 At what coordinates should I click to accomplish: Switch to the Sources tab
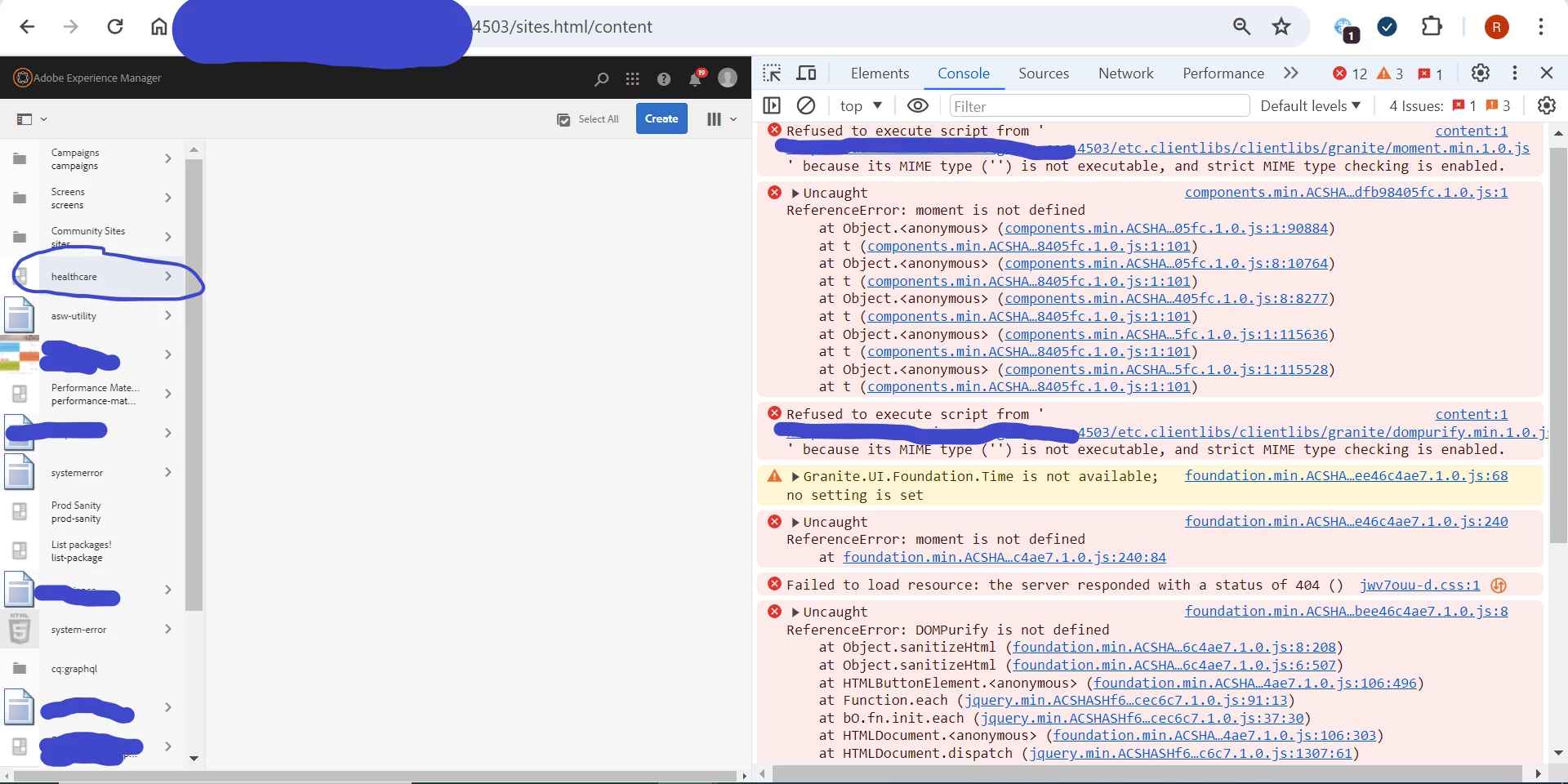tap(1044, 73)
